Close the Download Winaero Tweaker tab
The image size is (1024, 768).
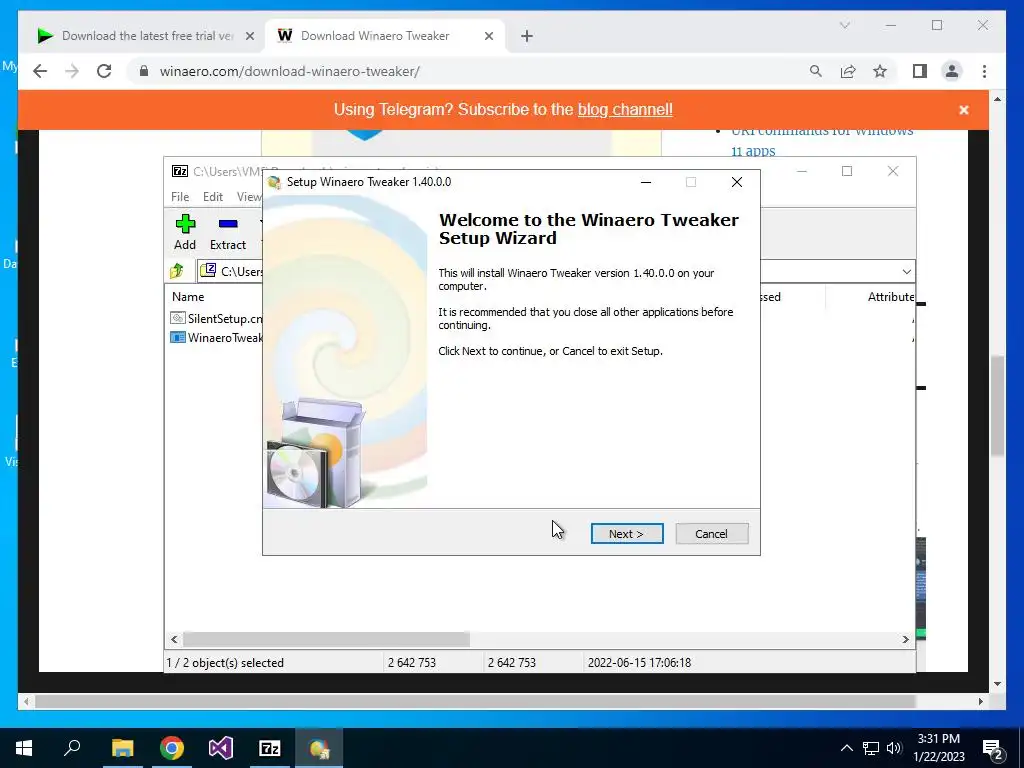tap(488, 36)
